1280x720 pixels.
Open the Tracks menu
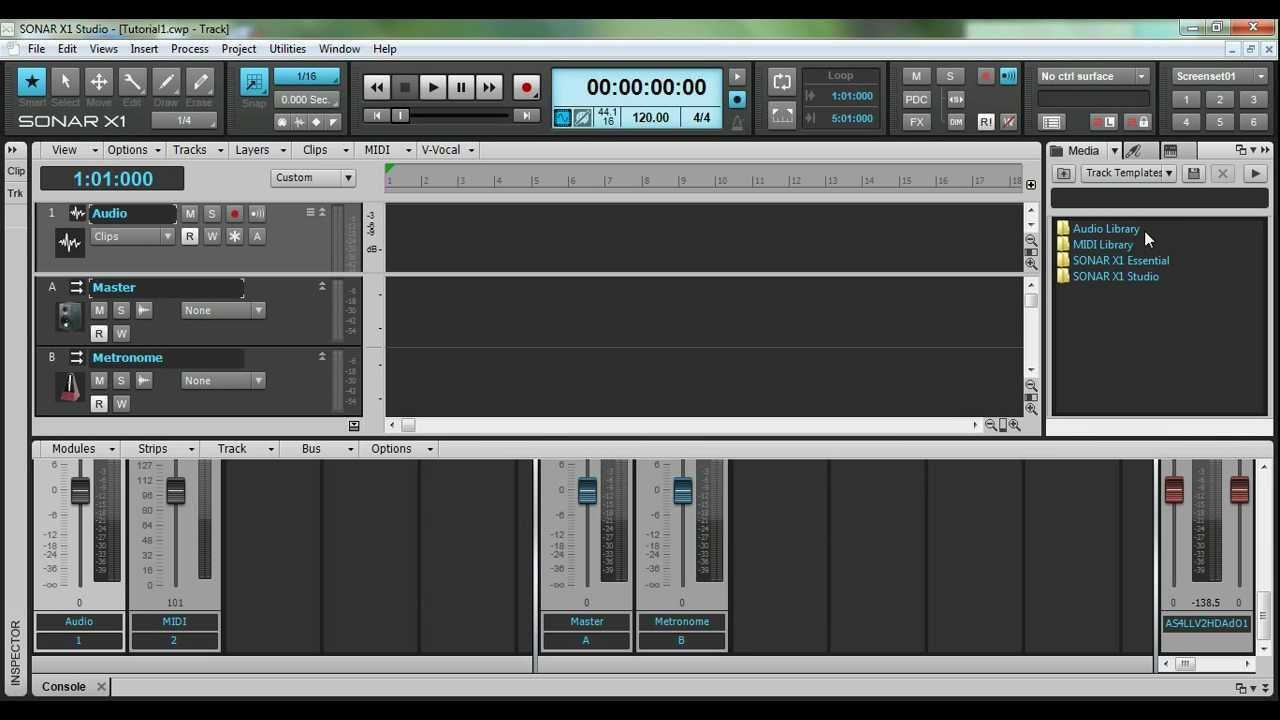pyautogui.click(x=196, y=150)
